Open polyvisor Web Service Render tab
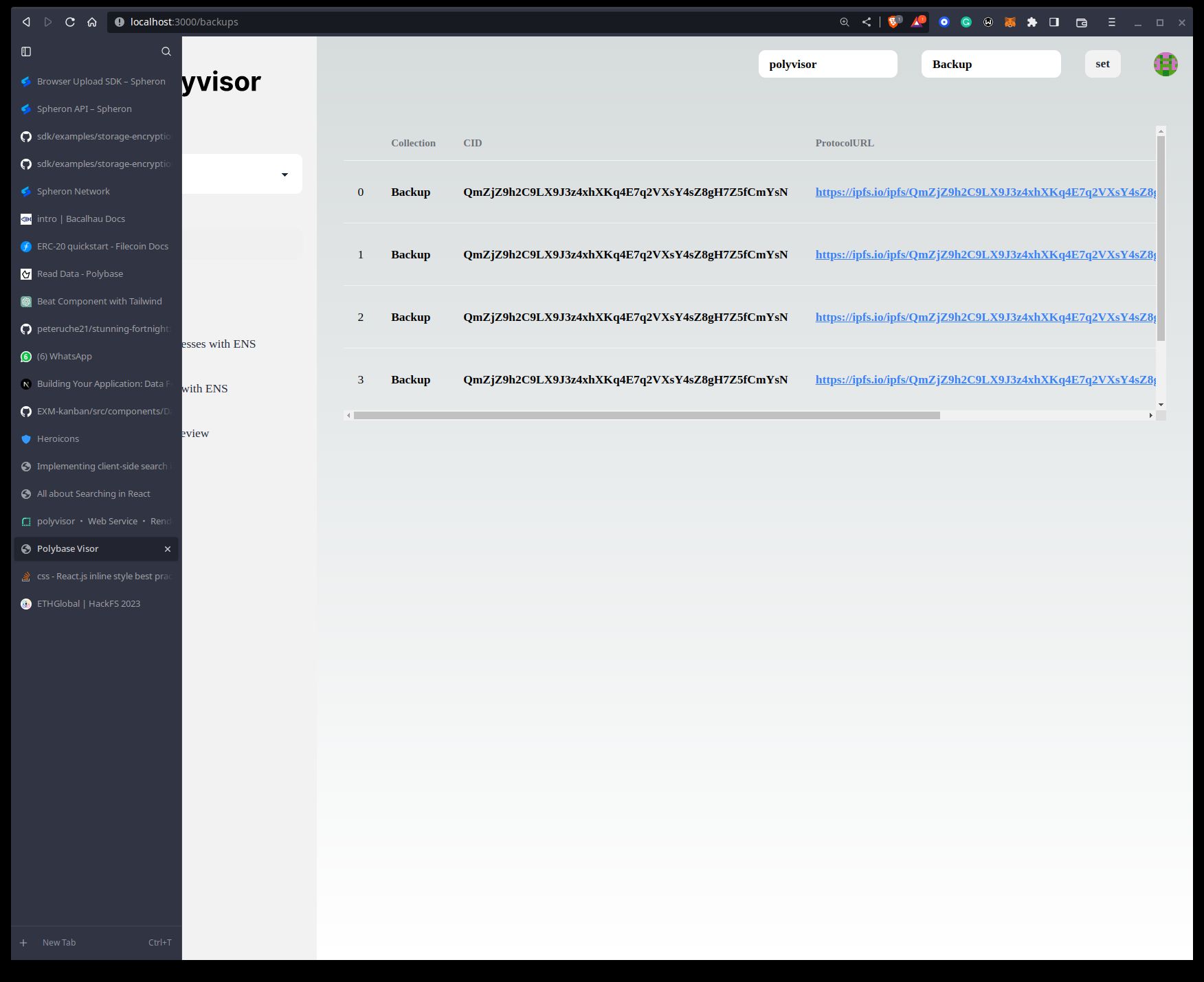Image resolution: width=1204 pixels, height=982 pixels. (x=96, y=521)
